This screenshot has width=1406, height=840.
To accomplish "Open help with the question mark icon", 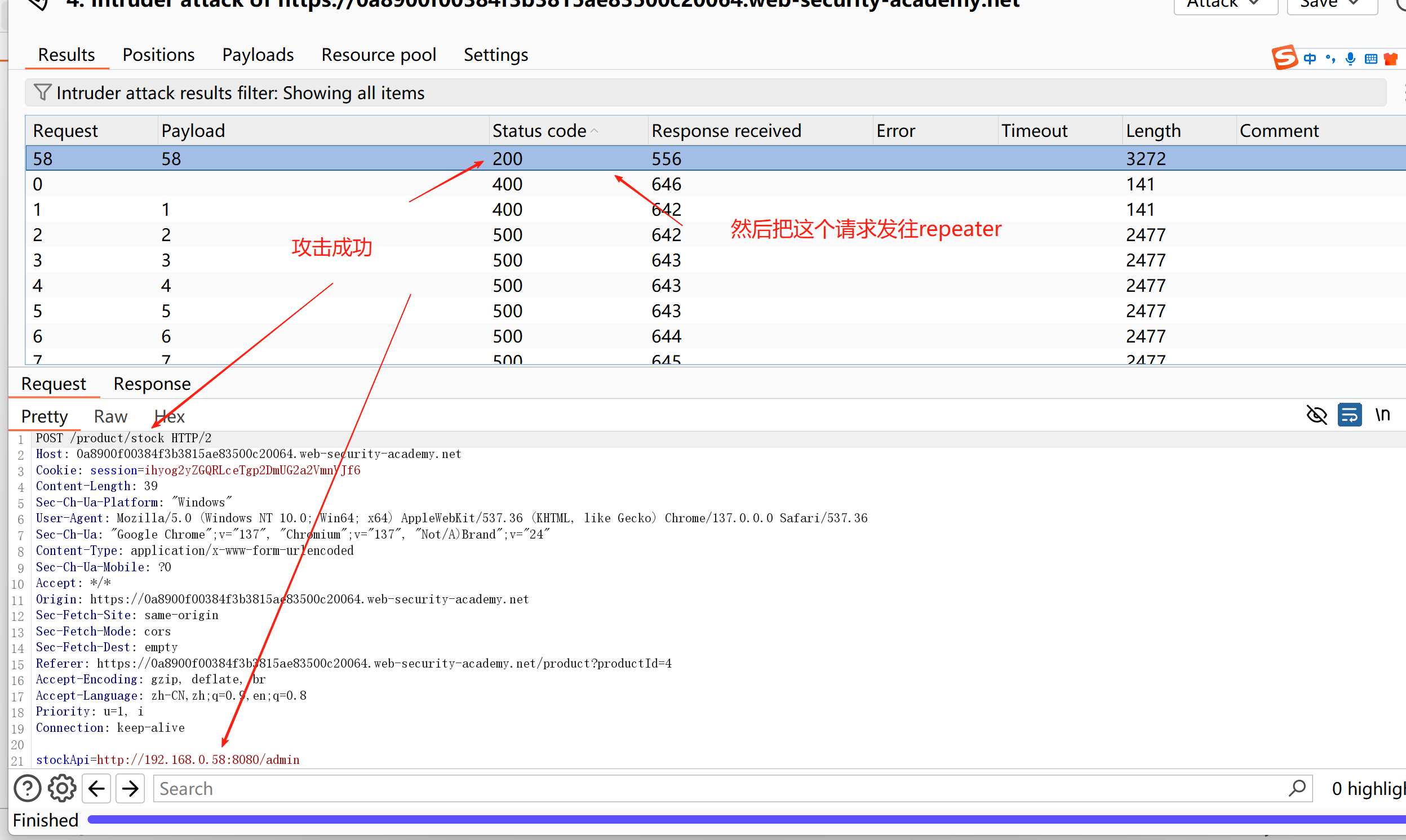I will 27,788.
